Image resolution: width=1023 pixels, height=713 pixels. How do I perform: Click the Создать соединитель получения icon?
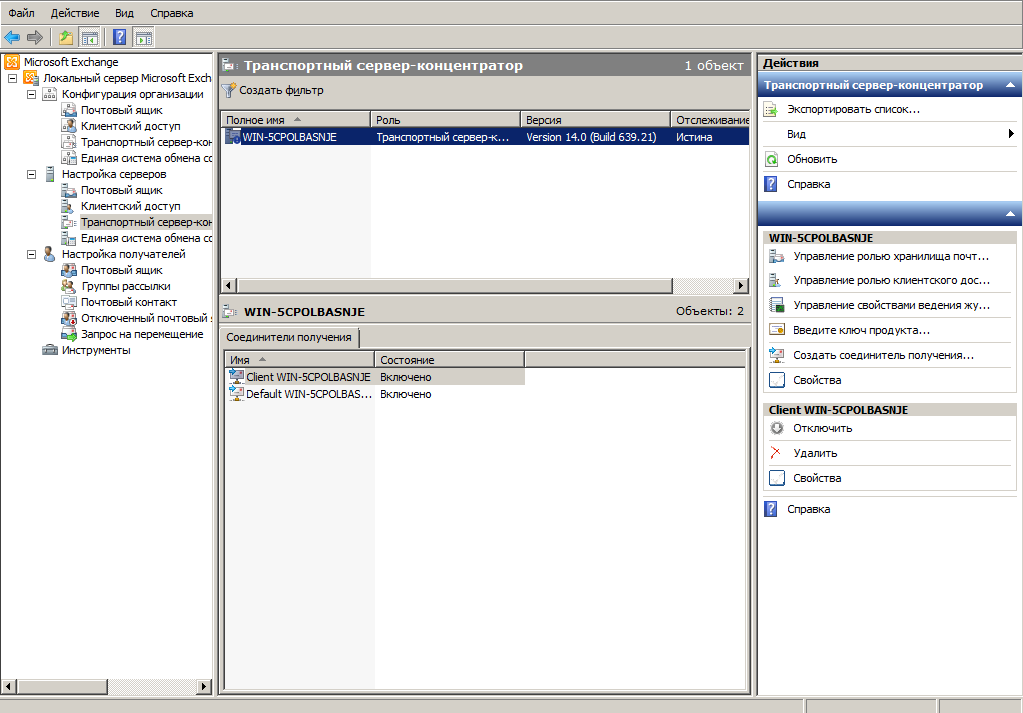click(x=776, y=355)
